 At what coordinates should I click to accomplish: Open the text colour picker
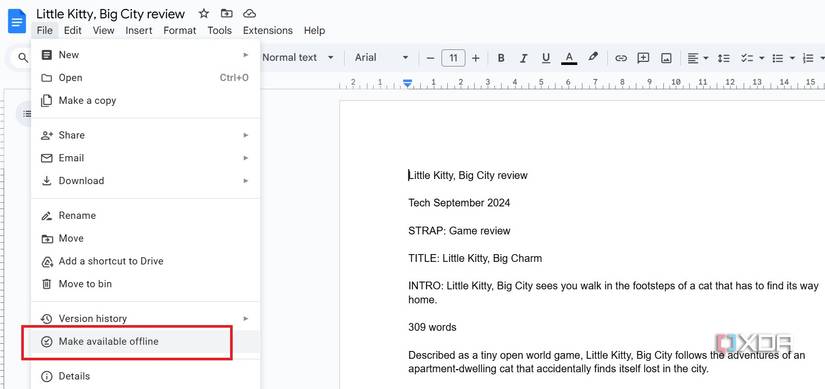(569, 58)
